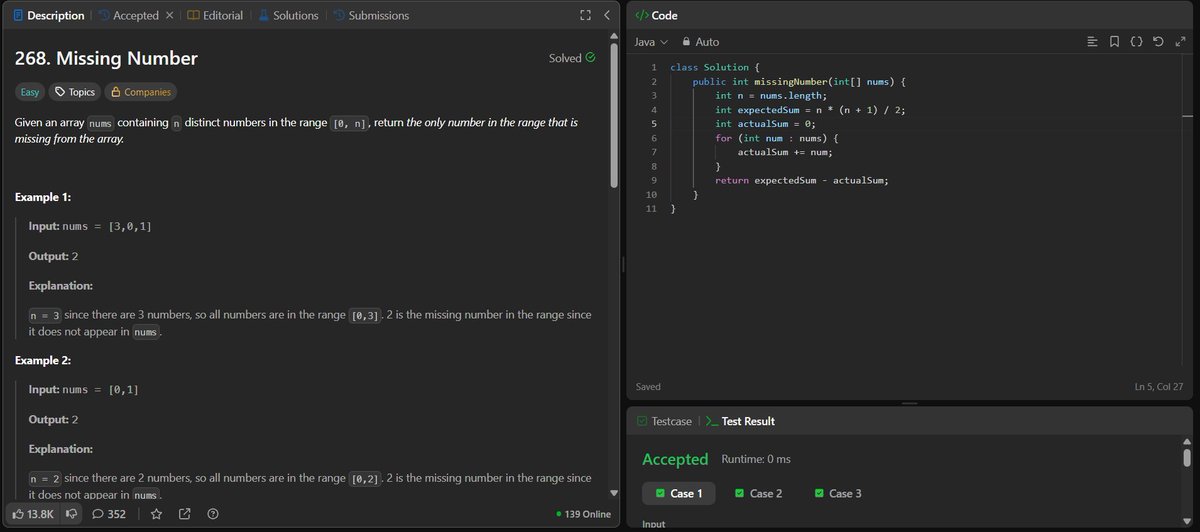
Task: Reset code to default with undo icon
Action: [1158, 42]
